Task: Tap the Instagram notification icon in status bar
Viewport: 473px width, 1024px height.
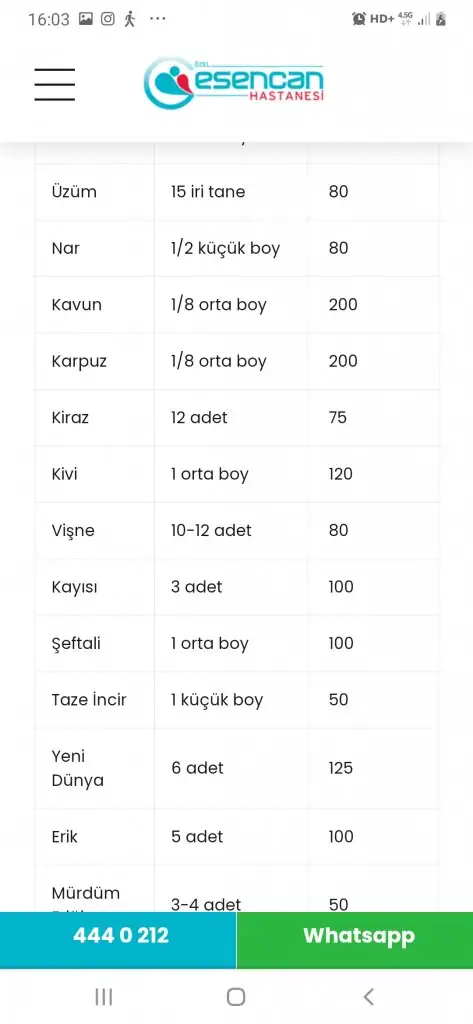Action: click(108, 18)
